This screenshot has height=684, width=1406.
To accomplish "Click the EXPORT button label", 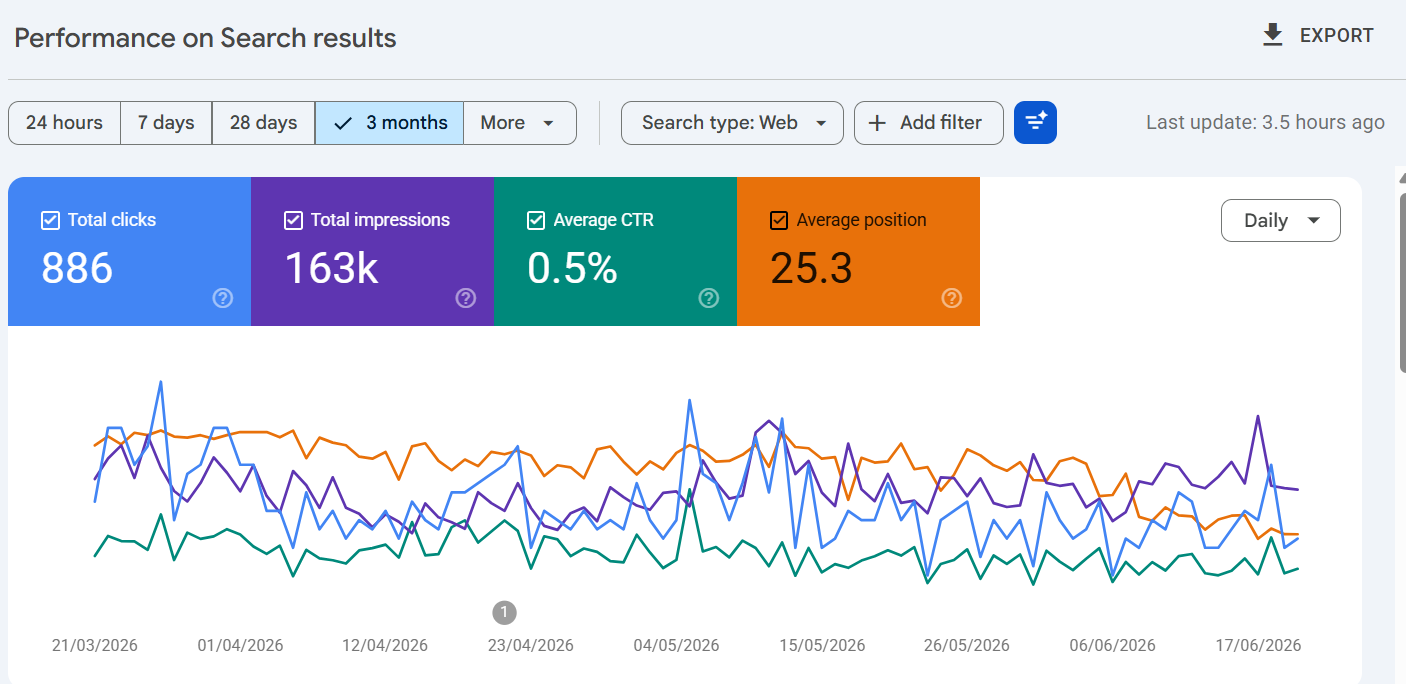I will tap(1337, 36).
